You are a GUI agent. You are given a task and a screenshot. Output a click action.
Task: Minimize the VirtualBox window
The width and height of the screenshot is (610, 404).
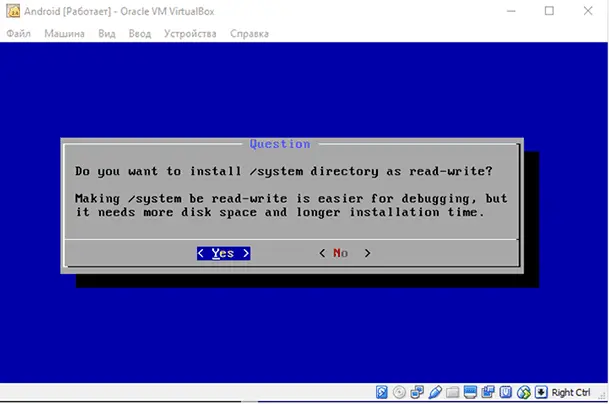pyautogui.click(x=511, y=11)
